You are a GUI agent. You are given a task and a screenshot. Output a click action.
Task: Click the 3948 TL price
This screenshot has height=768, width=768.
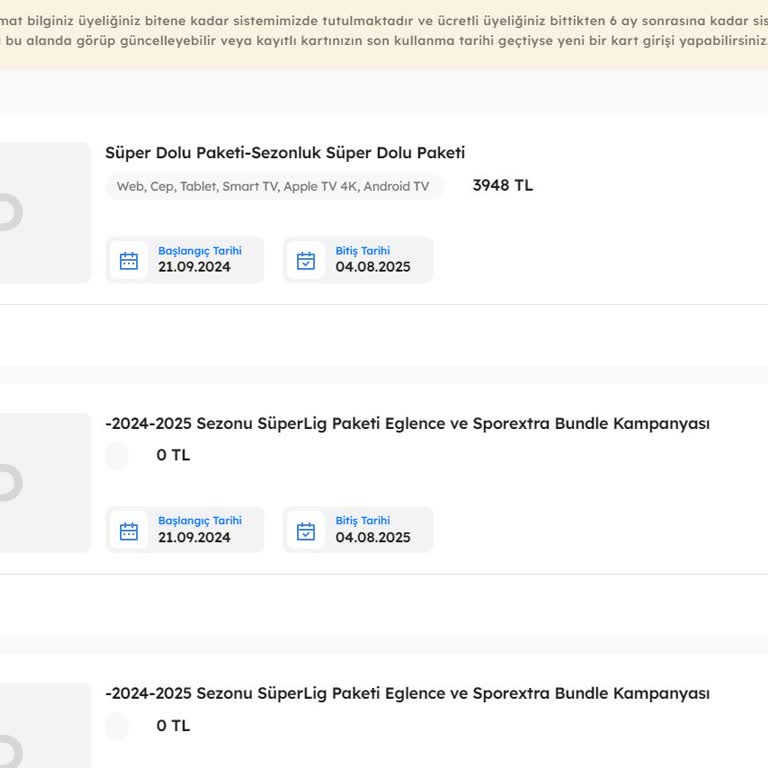pyautogui.click(x=502, y=186)
